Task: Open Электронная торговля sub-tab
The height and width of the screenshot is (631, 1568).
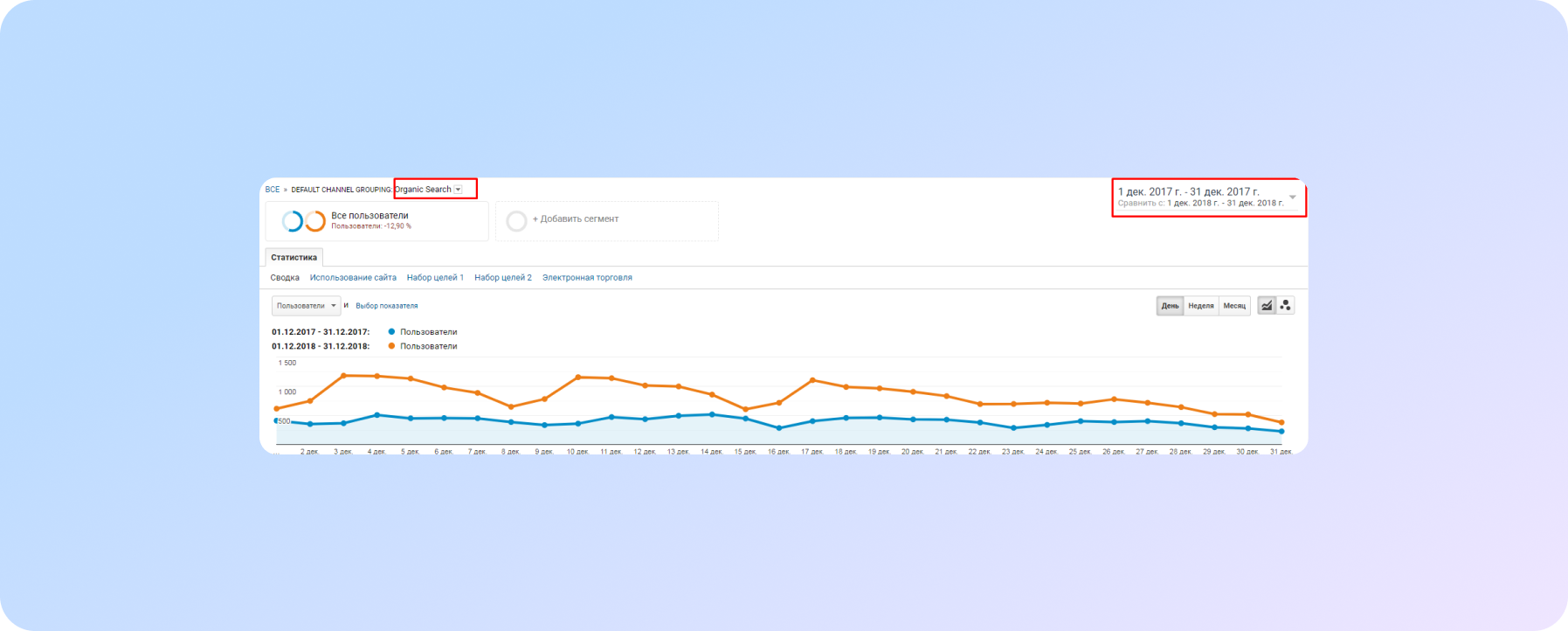Action: click(x=587, y=278)
